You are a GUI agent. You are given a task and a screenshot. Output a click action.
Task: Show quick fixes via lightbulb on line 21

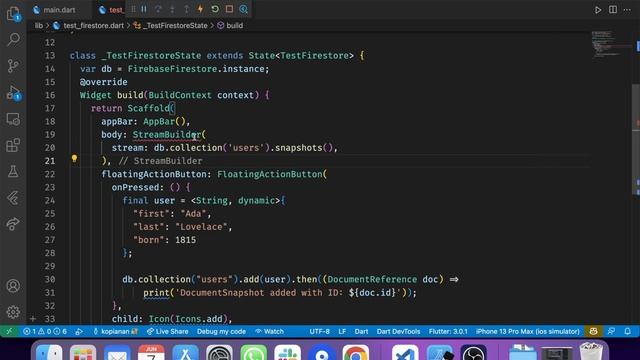(74, 158)
